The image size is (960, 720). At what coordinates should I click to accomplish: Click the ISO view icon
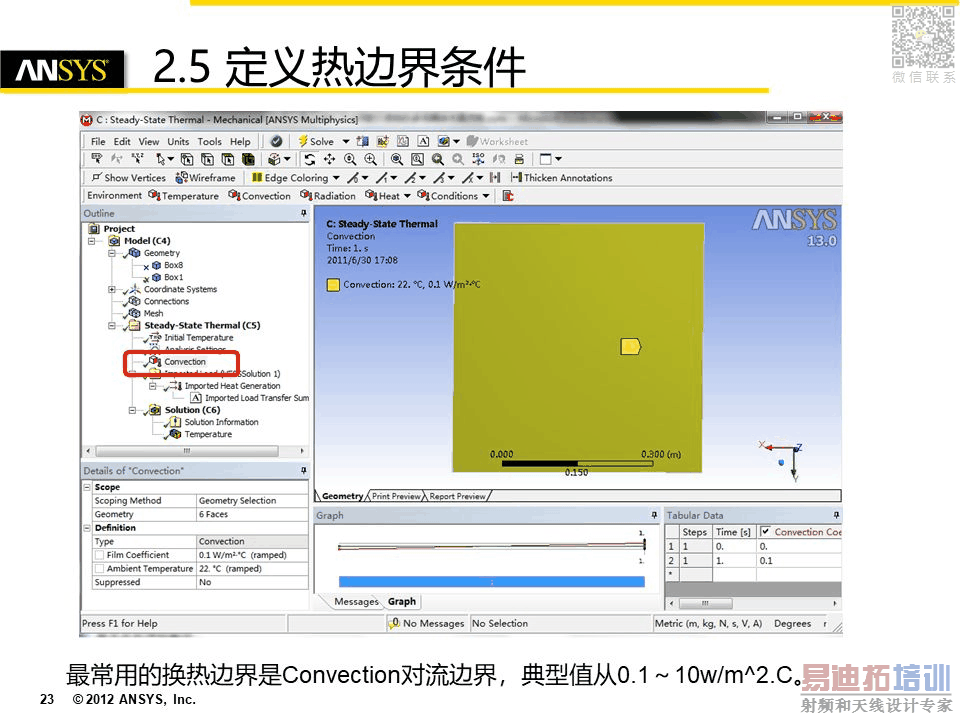pyautogui.click(x=478, y=159)
